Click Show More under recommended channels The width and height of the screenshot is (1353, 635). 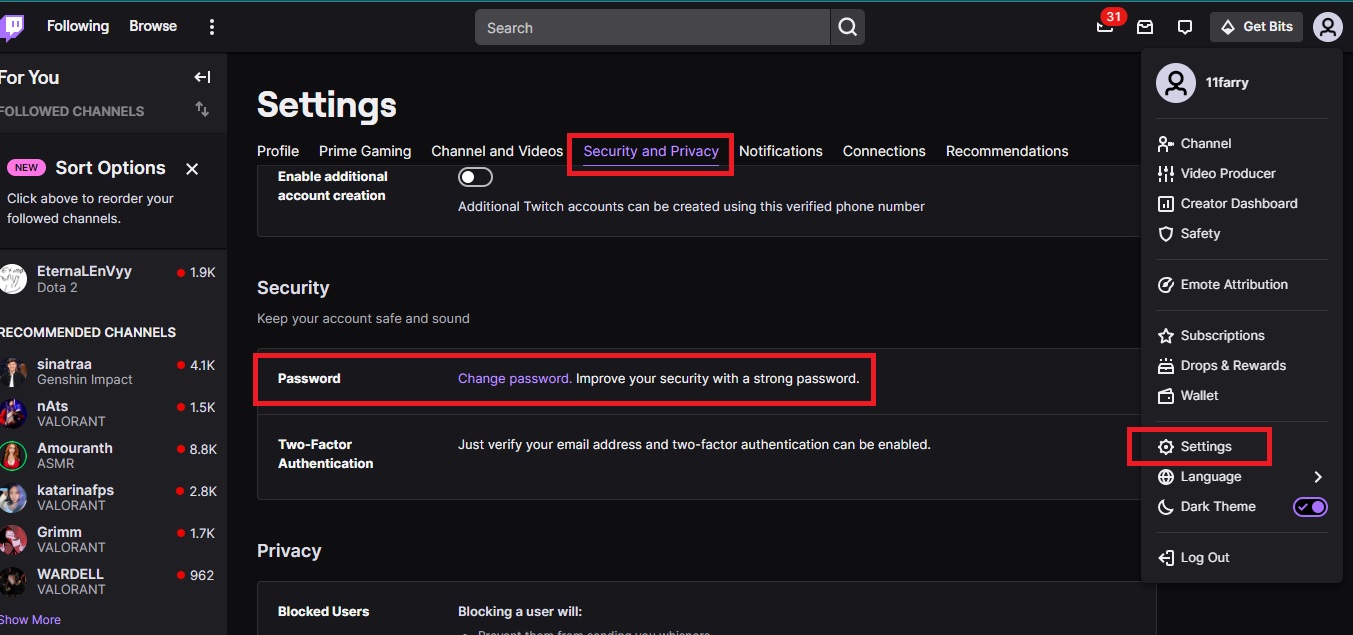(x=30, y=620)
